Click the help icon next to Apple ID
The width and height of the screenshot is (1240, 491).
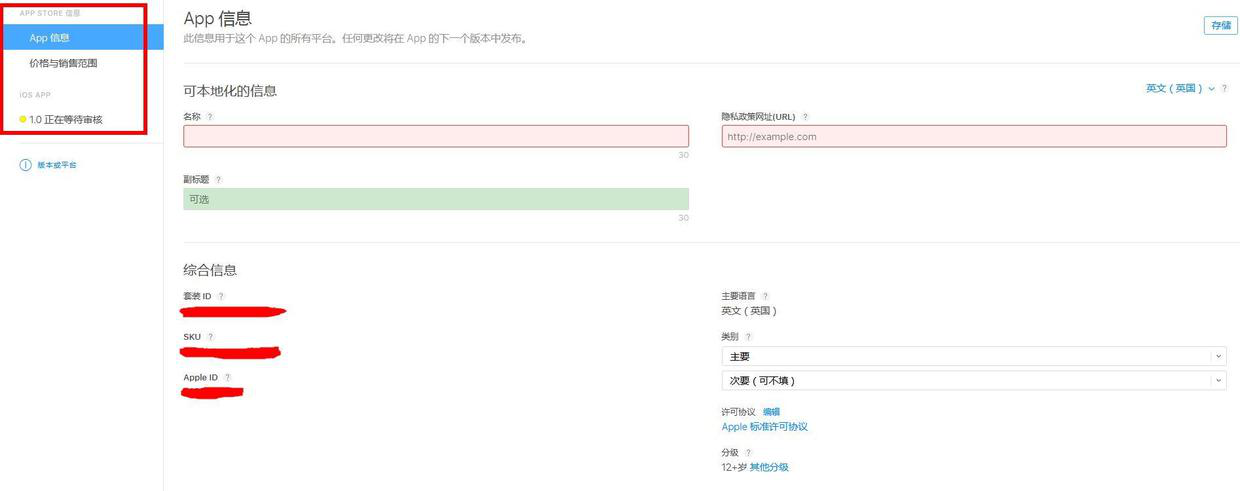click(227, 378)
